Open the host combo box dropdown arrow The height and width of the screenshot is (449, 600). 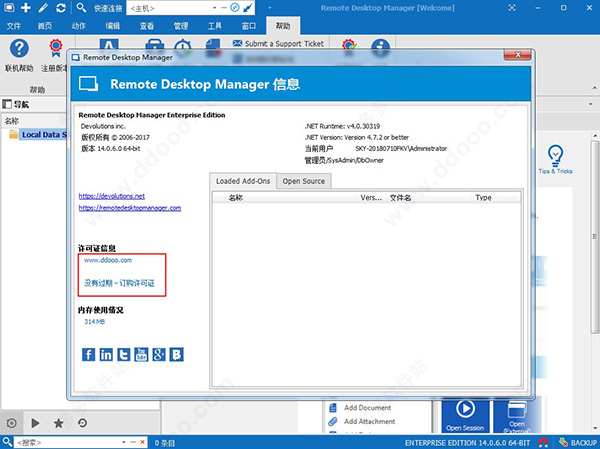pos(214,8)
